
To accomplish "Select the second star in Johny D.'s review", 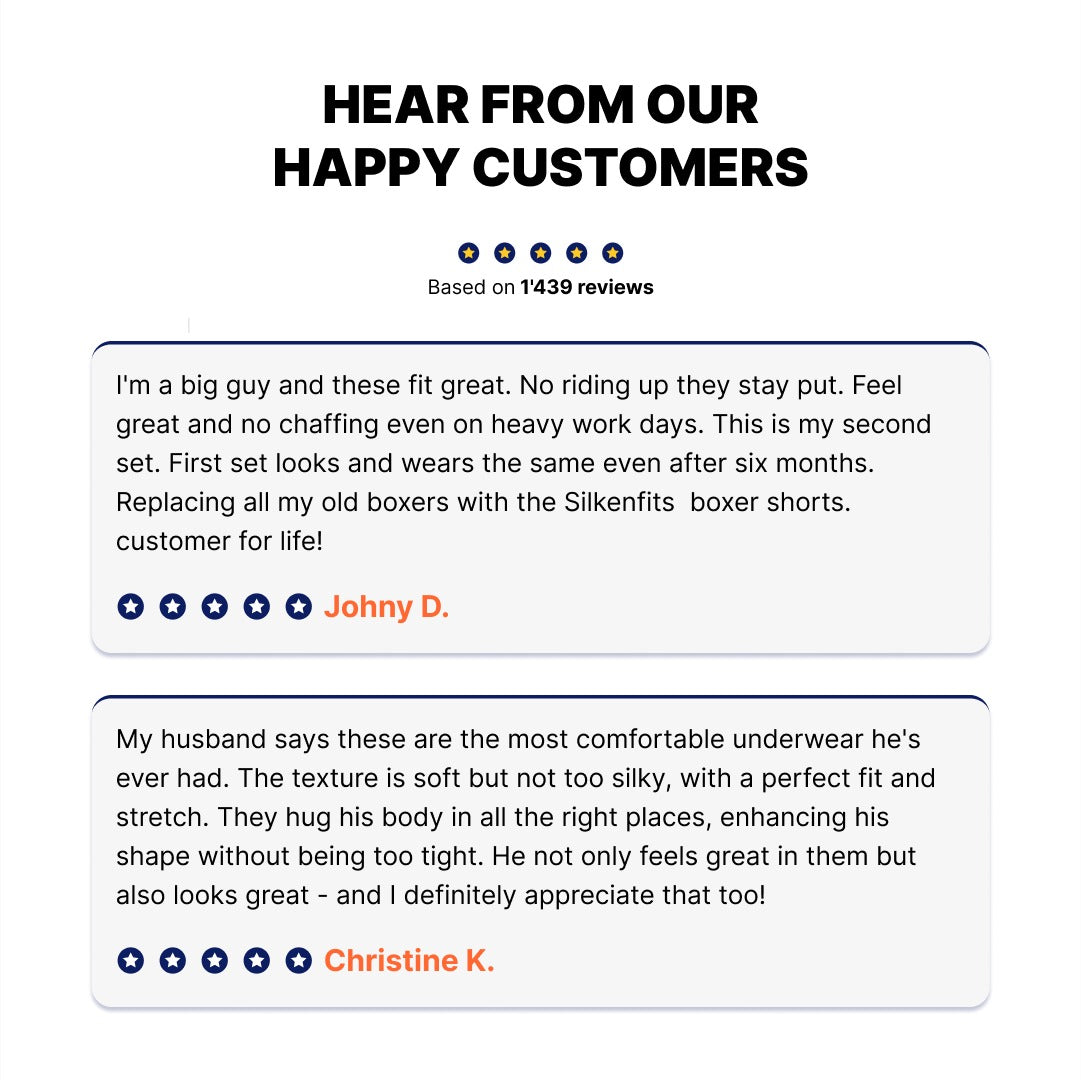I will click(173, 606).
